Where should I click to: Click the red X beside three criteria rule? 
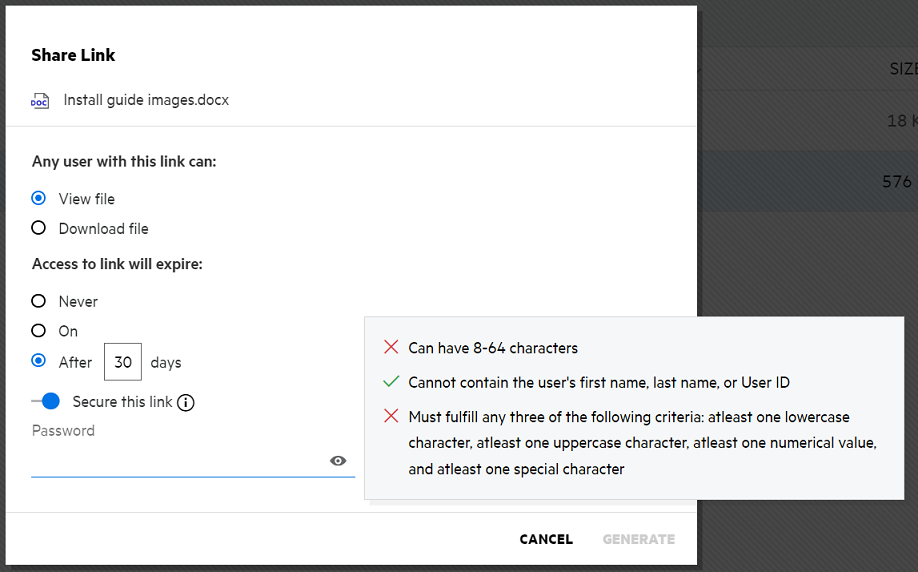pyautogui.click(x=391, y=416)
